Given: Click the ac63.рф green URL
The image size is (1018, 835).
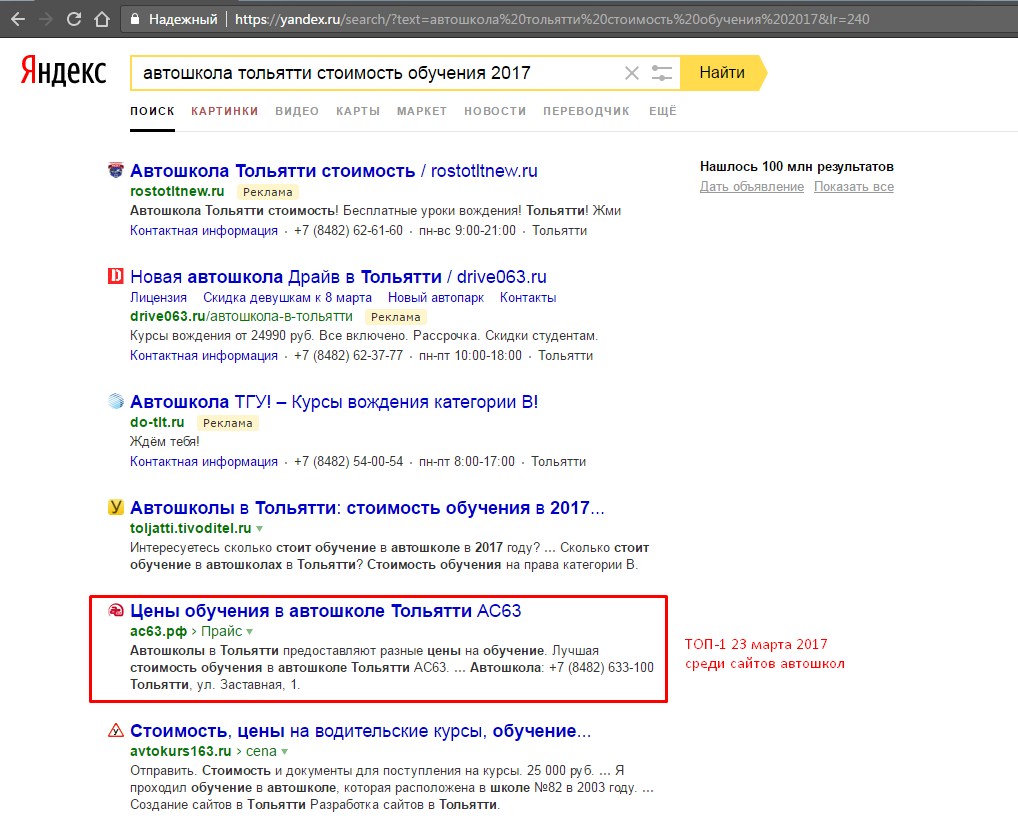Looking at the screenshot, I should point(158,631).
